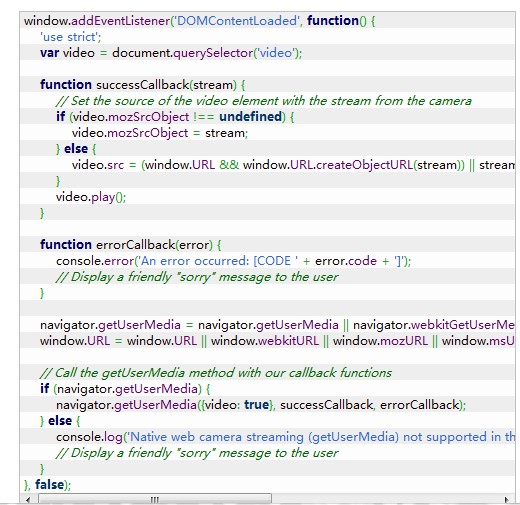The width and height of the screenshot is (520, 505).
Task: Click the video.play() call
Action: (x=91, y=197)
